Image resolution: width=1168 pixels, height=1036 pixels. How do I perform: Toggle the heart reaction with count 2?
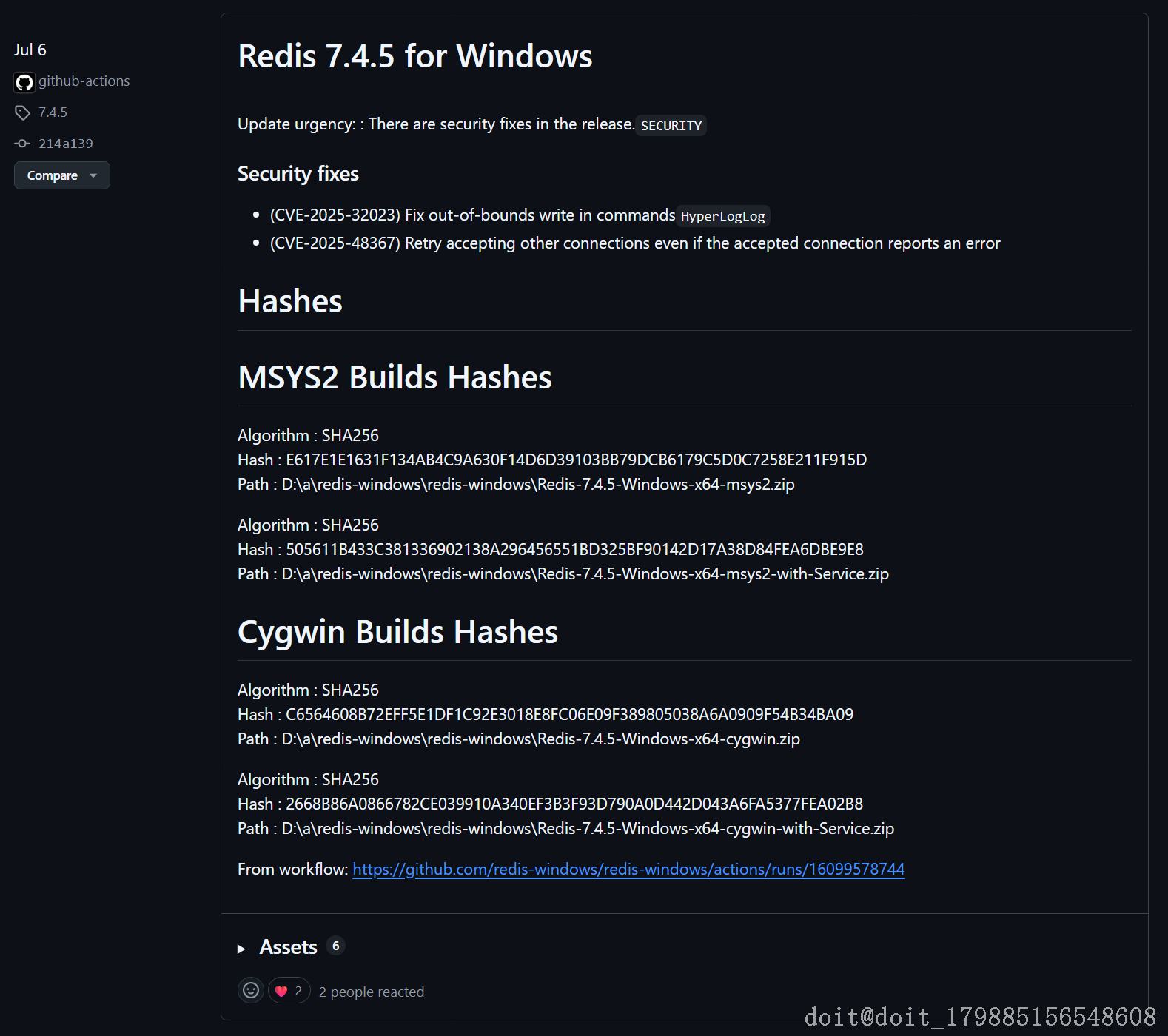coord(289,990)
